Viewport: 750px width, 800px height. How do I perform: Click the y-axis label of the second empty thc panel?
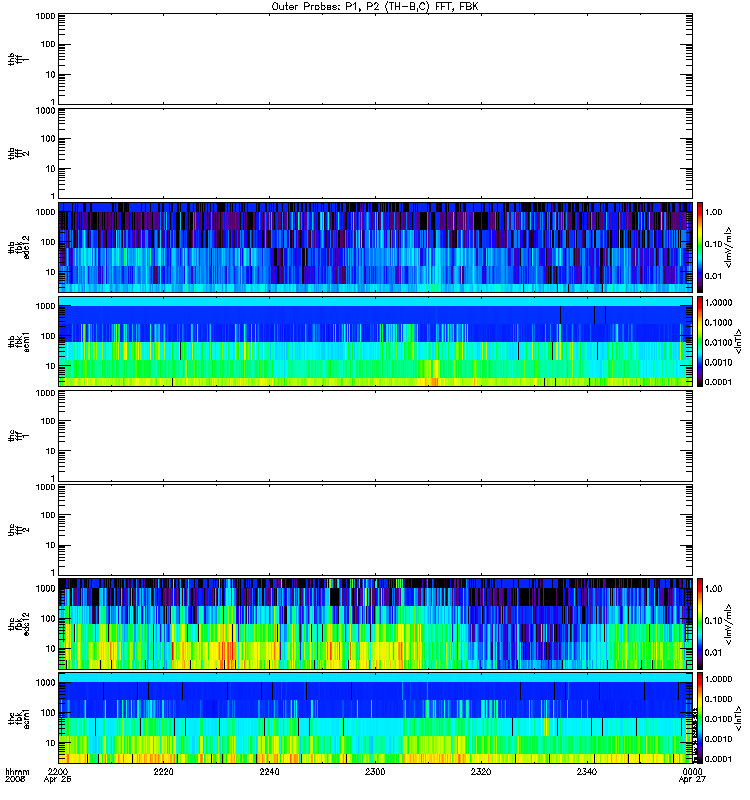click(x=19, y=530)
